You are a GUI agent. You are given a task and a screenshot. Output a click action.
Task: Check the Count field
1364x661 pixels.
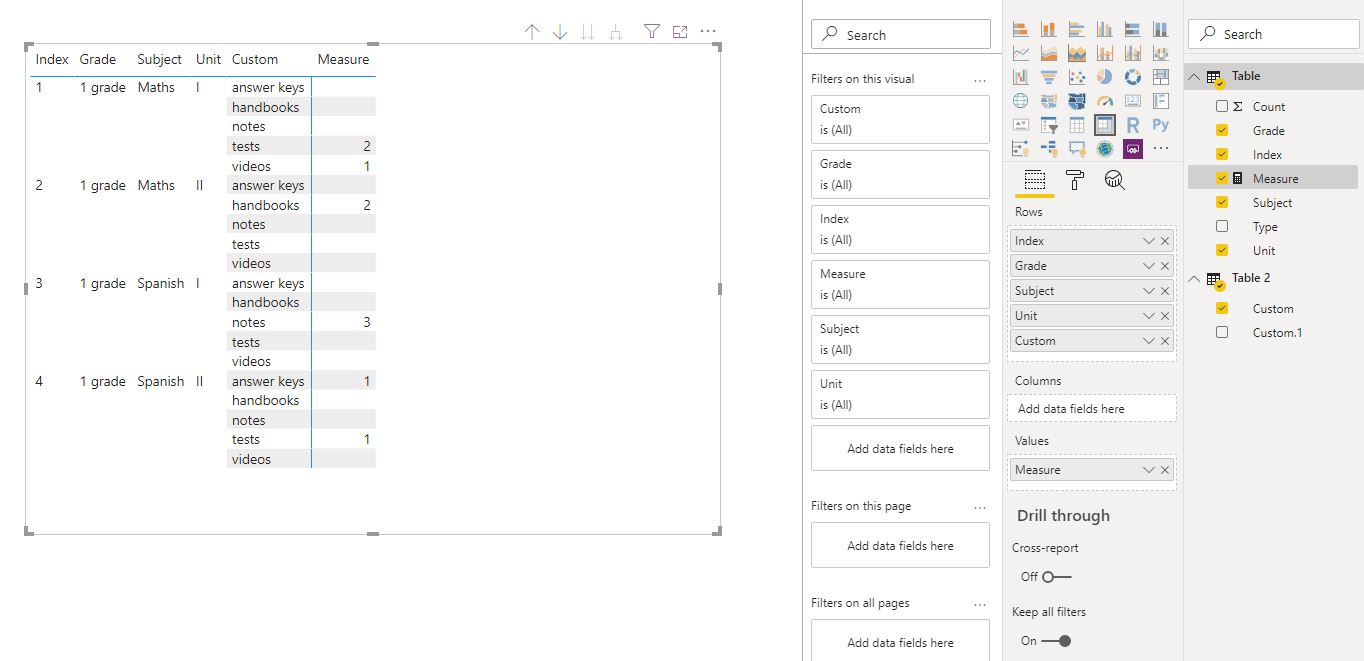point(1222,106)
